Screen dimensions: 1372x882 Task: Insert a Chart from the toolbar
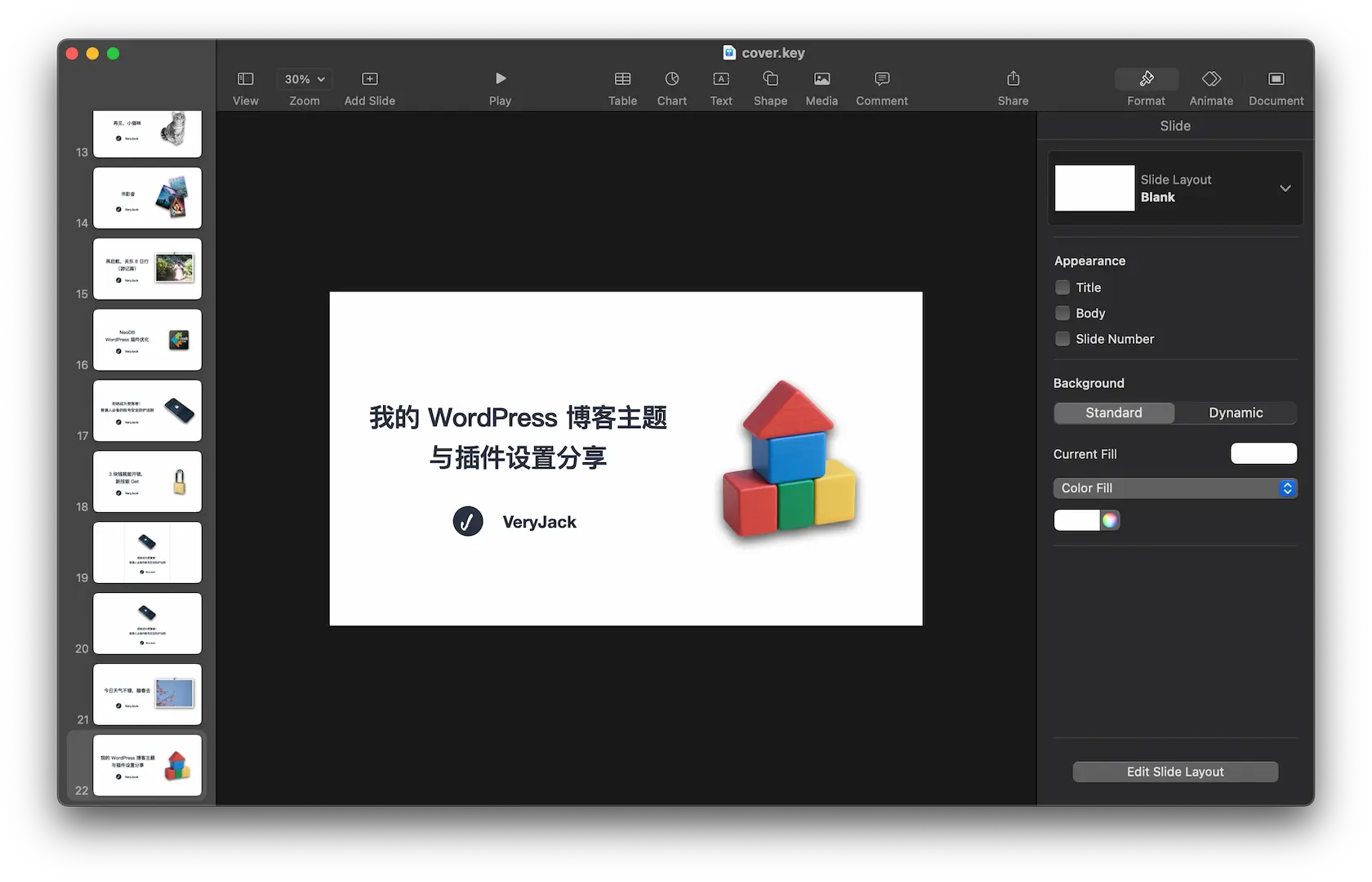click(672, 79)
